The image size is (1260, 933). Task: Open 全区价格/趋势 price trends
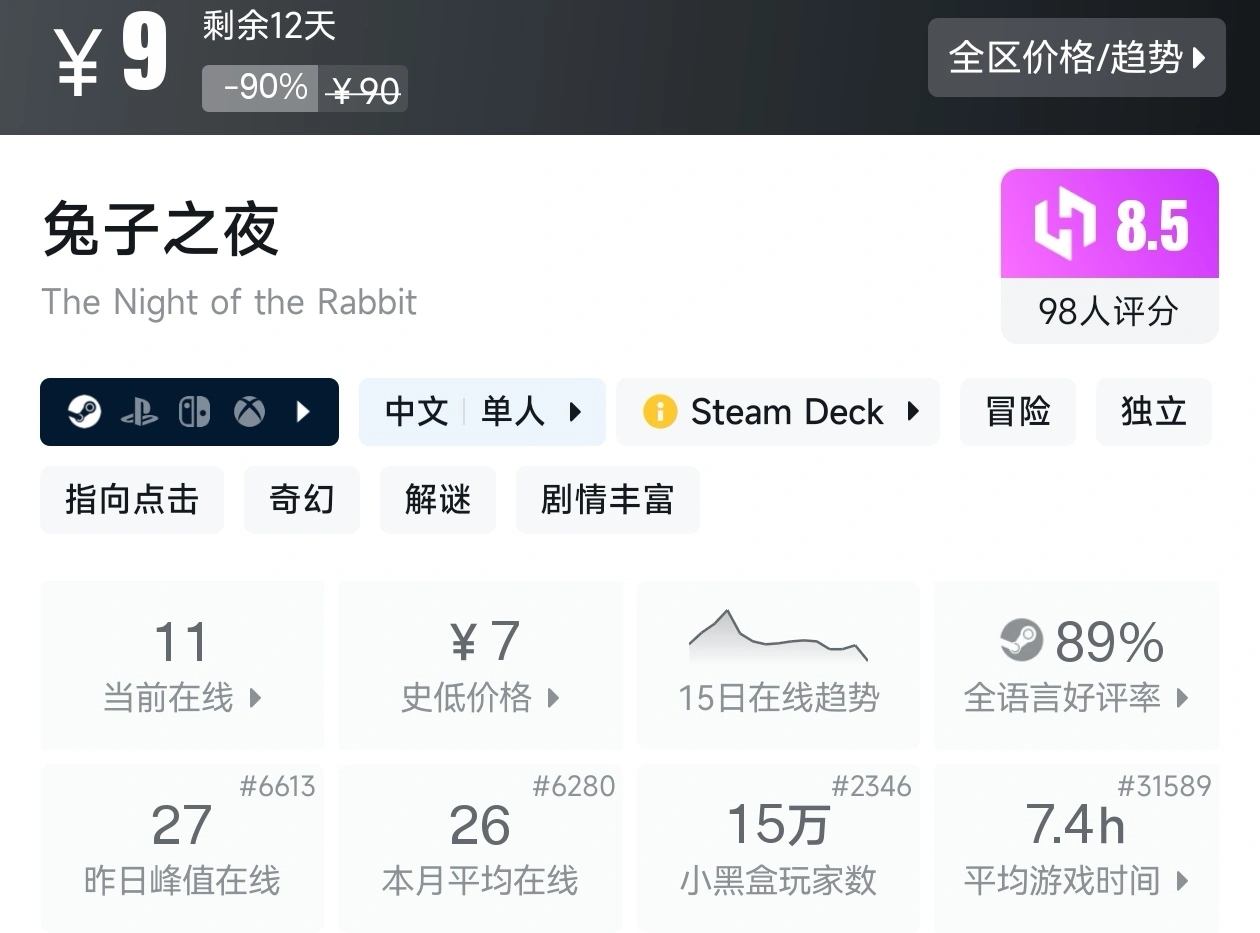1076,58
